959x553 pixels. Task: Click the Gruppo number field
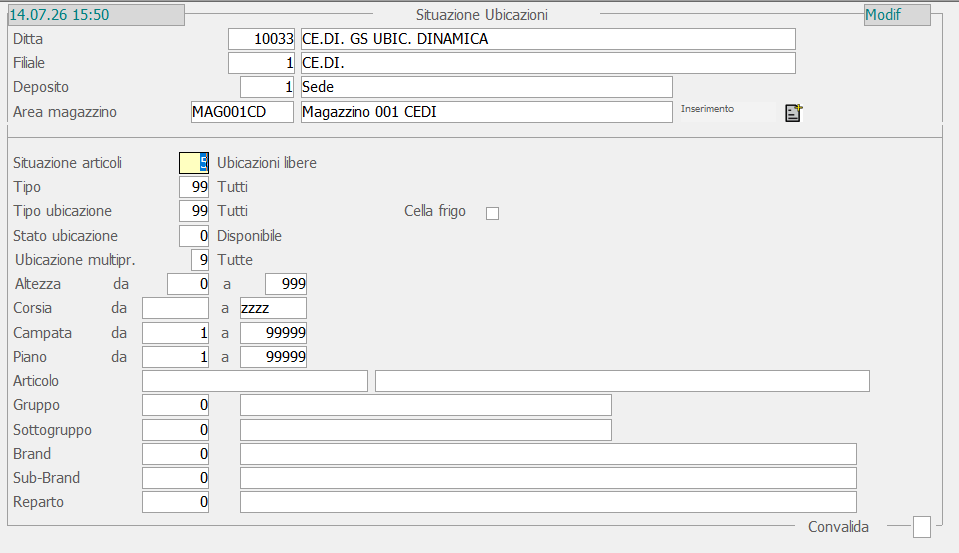(176, 405)
